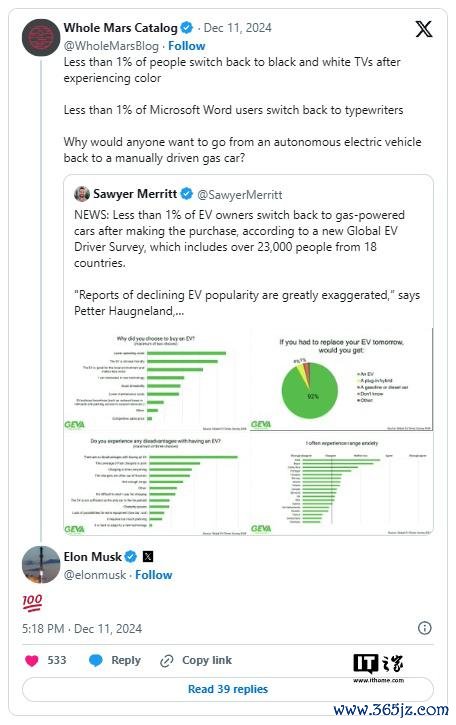Image resolution: width=456 pixels, height=725 pixels.
Task: Click the X affiliation badge beside Elon Musk
Action: coord(148,556)
